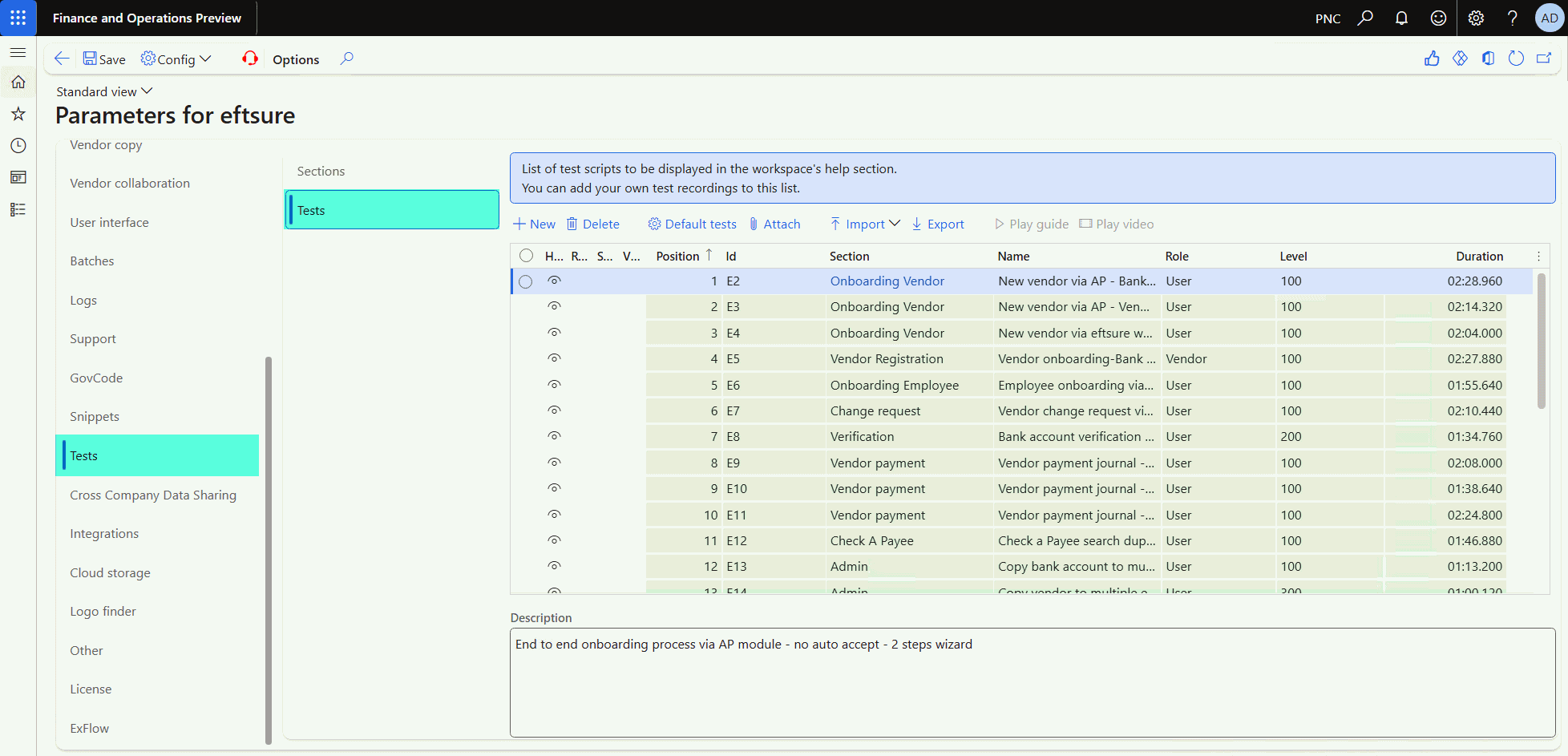Open the Options menu

(296, 59)
